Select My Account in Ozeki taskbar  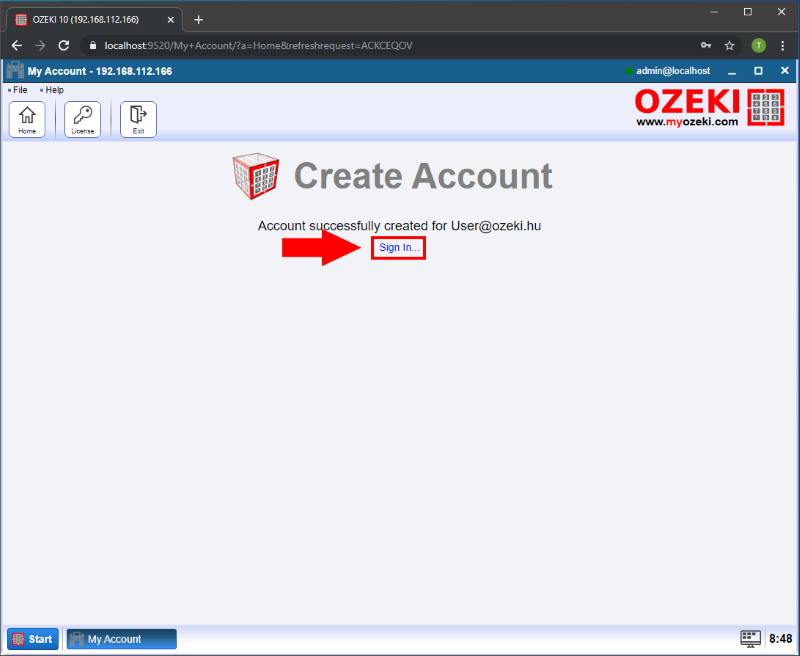coord(122,639)
